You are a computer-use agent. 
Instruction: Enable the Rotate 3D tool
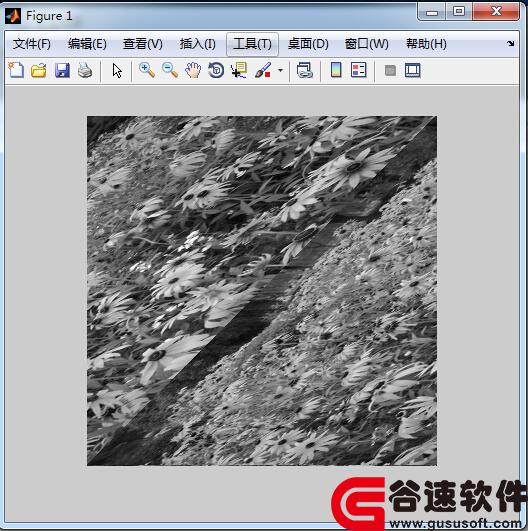click(216, 70)
